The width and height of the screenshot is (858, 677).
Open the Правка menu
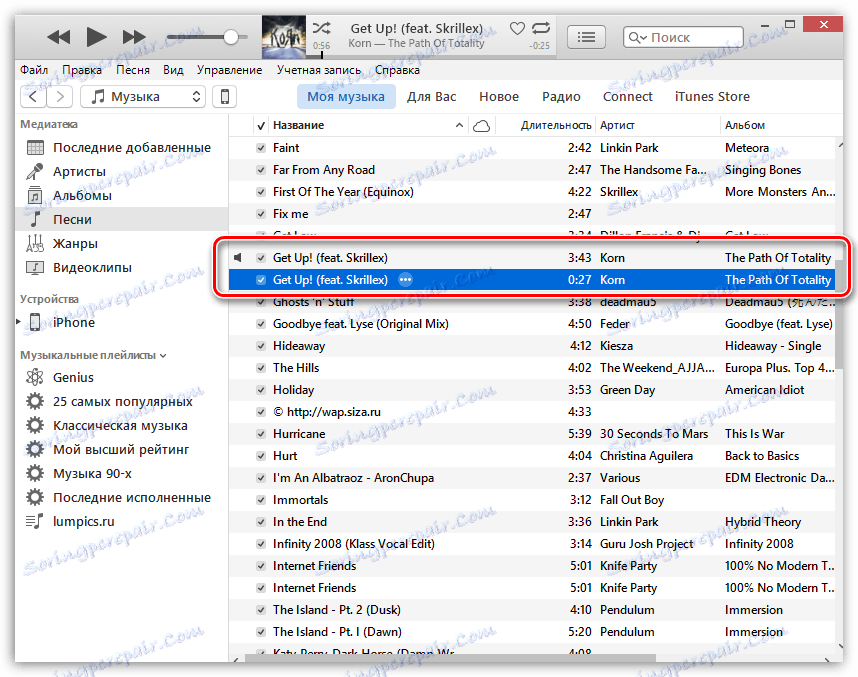(x=82, y=70)
